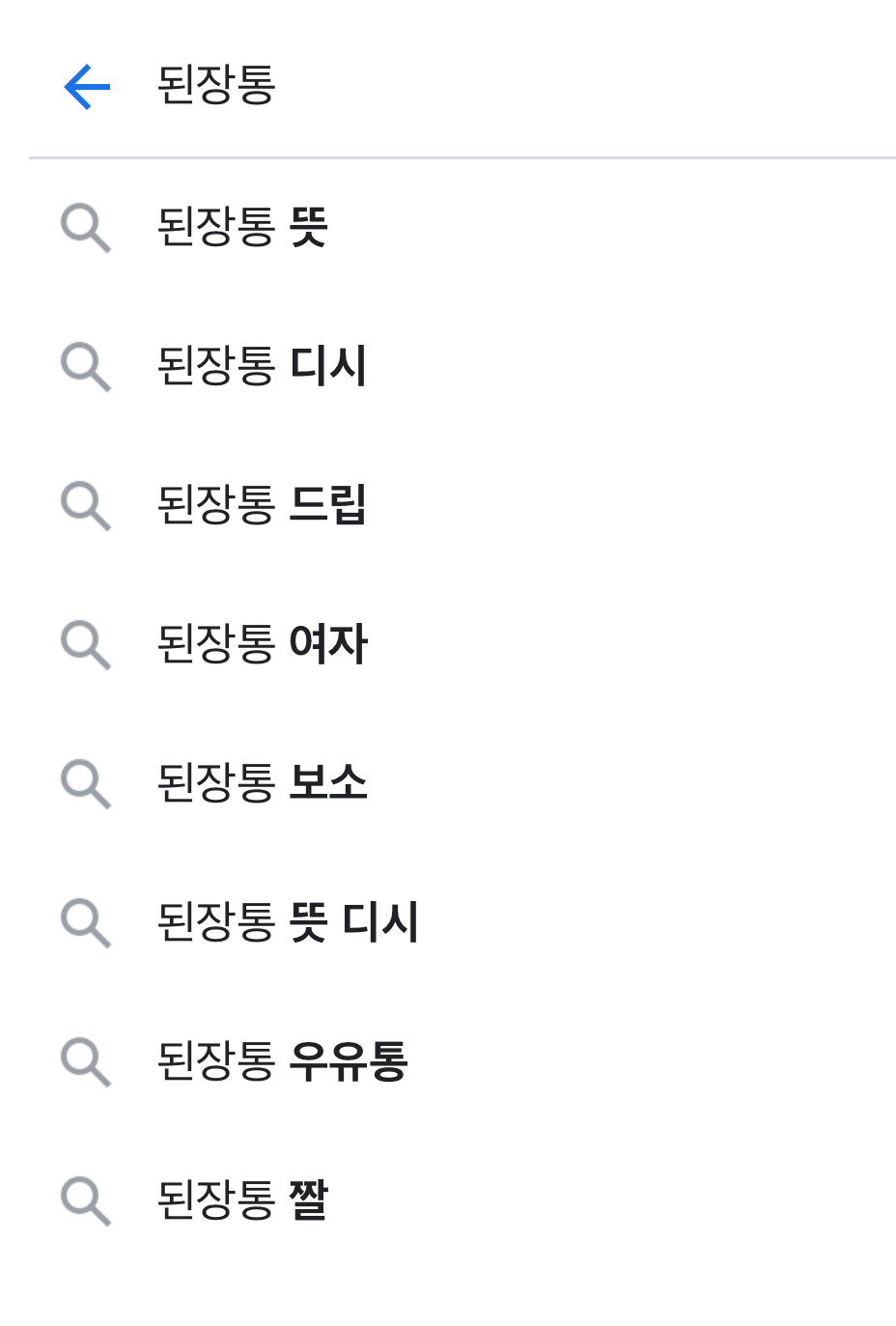
Task: Select suggestion text 된장통 보소
Action: [x=262, y=783]
